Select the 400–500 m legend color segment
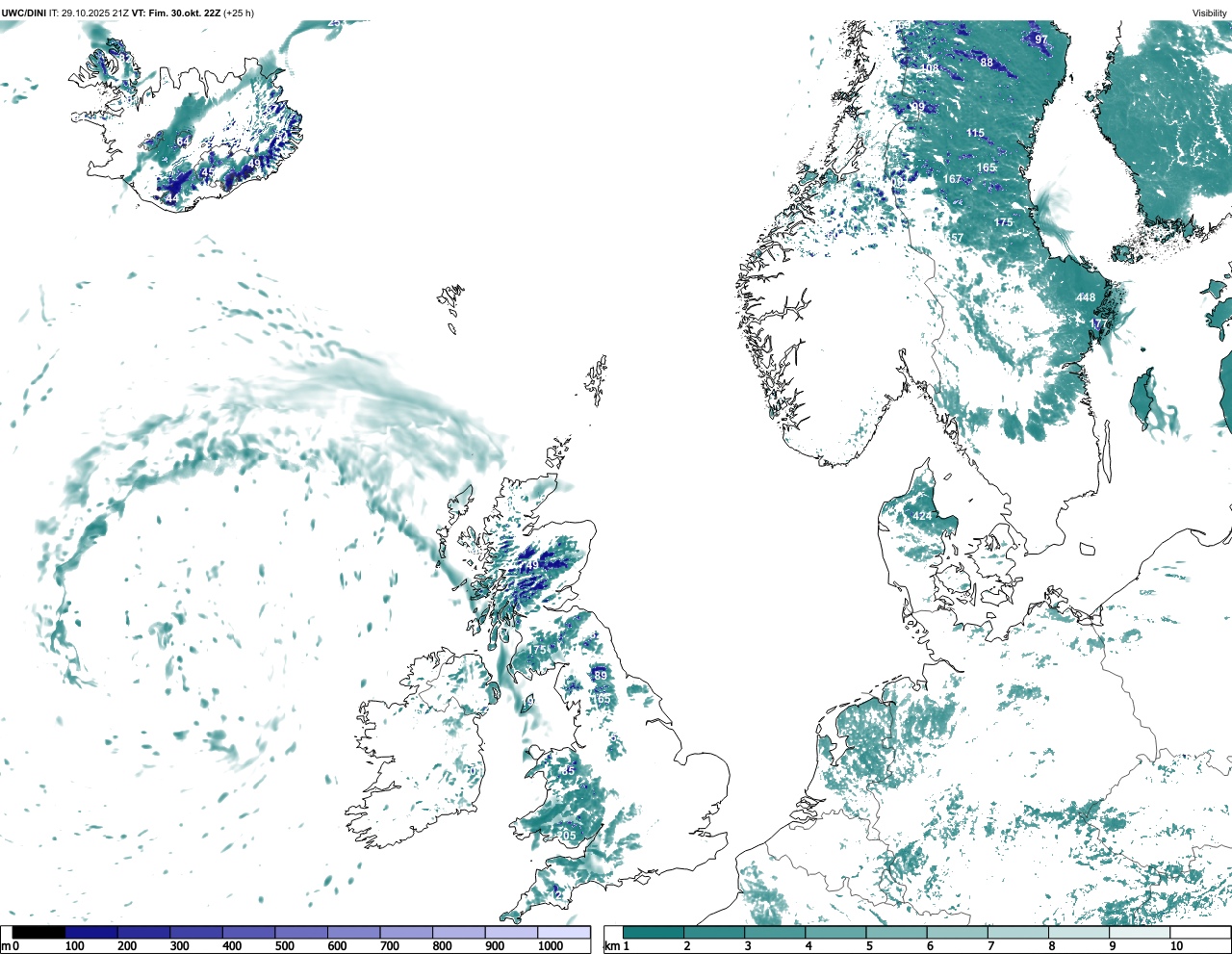 [x=248, y=932]
